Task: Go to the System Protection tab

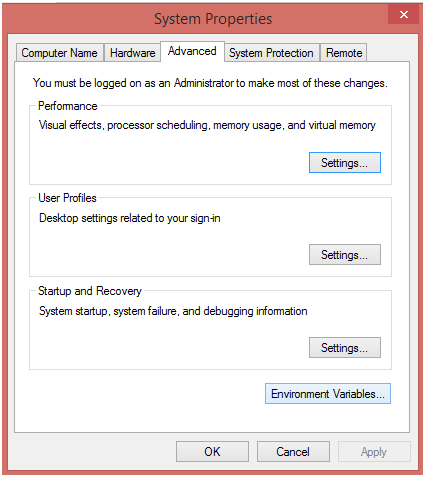Action: point(271,53)
